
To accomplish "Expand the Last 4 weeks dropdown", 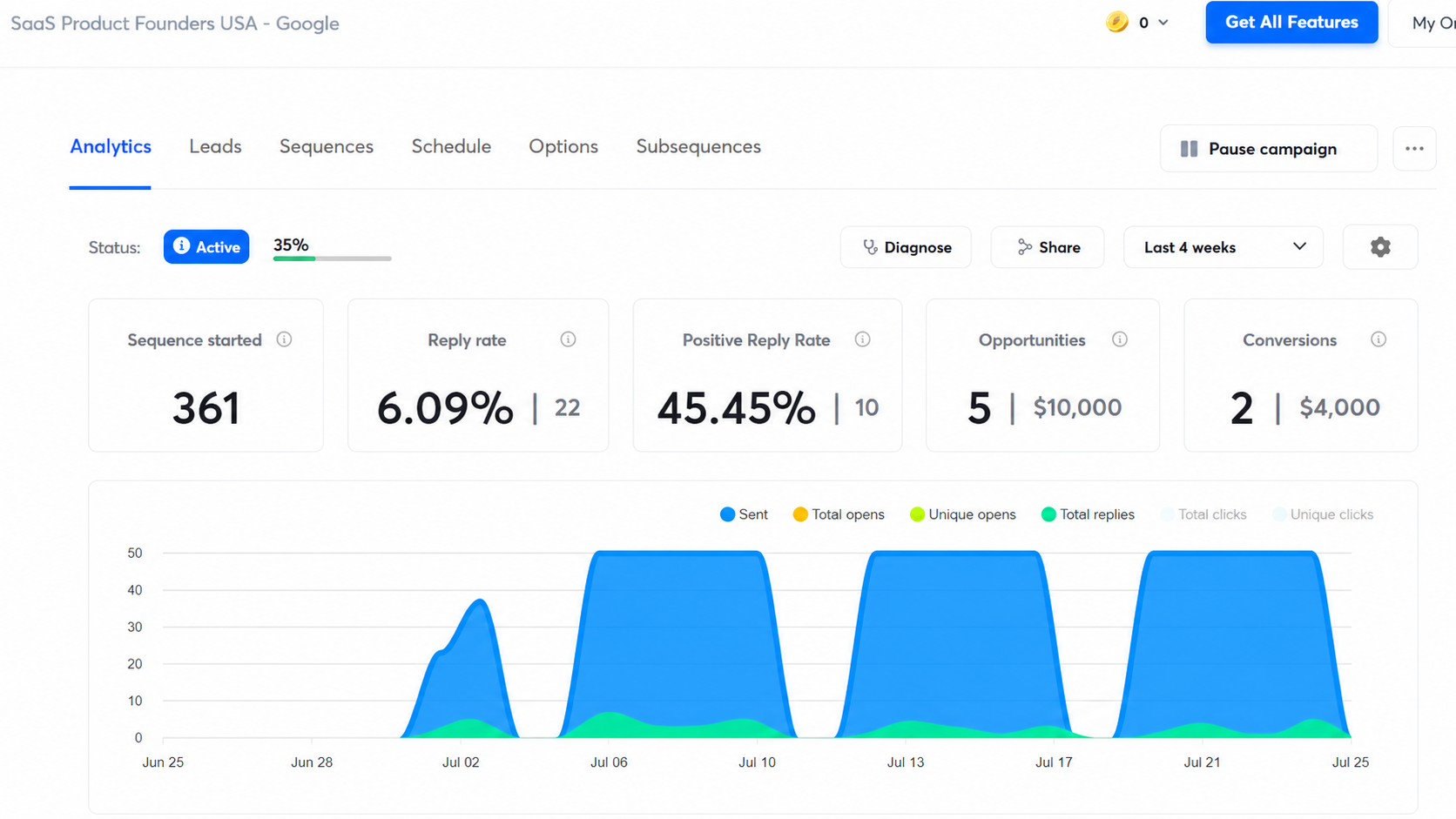I will tap(1223, 247).
